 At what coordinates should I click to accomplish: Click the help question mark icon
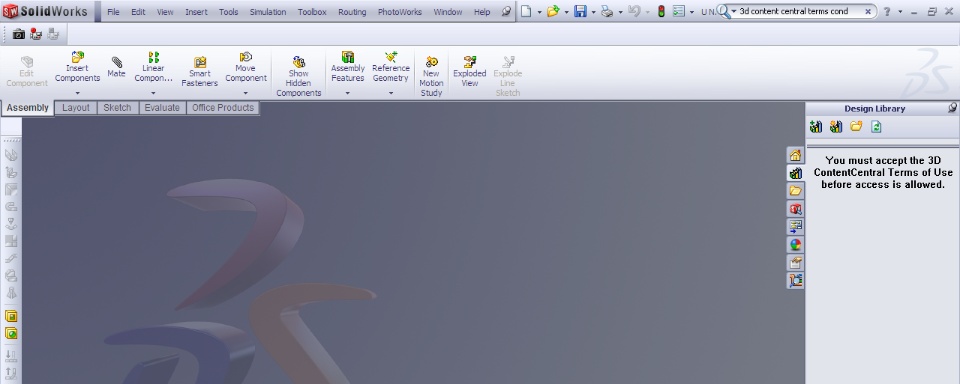coord(887,11)
